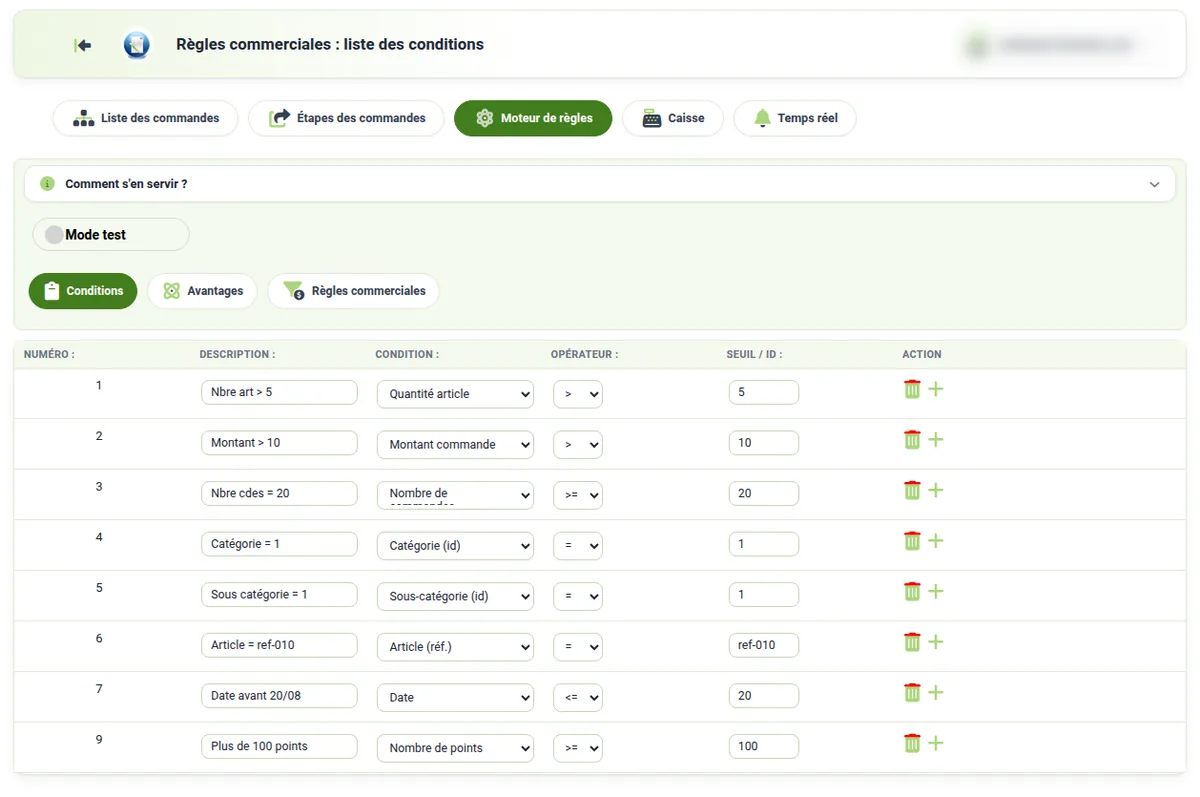Viewport: 1200px width, 797px height.
Task: Open the Montant commande condition dropdown
Action: (455, 444)
